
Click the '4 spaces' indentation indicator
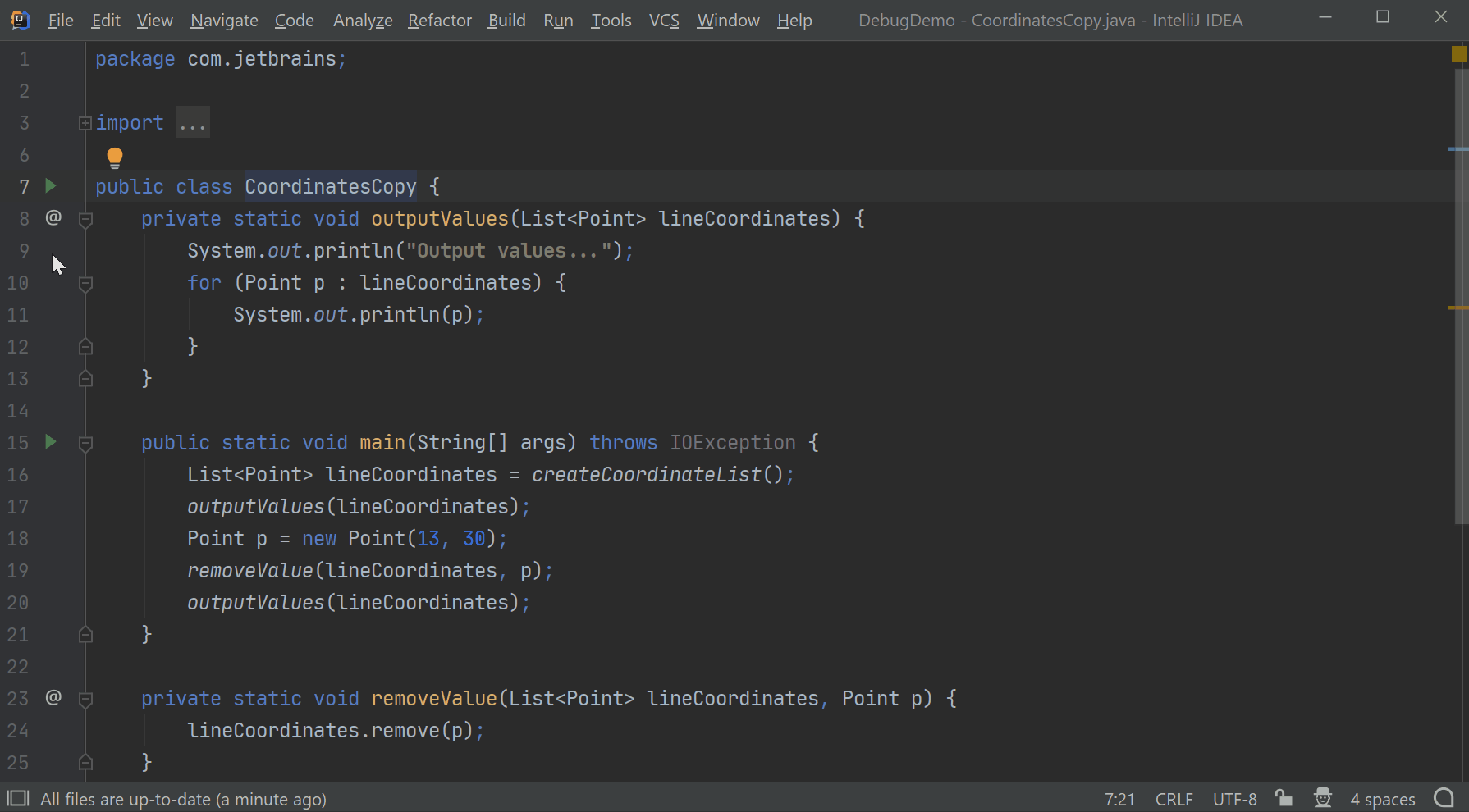(x=1383, y=798)
